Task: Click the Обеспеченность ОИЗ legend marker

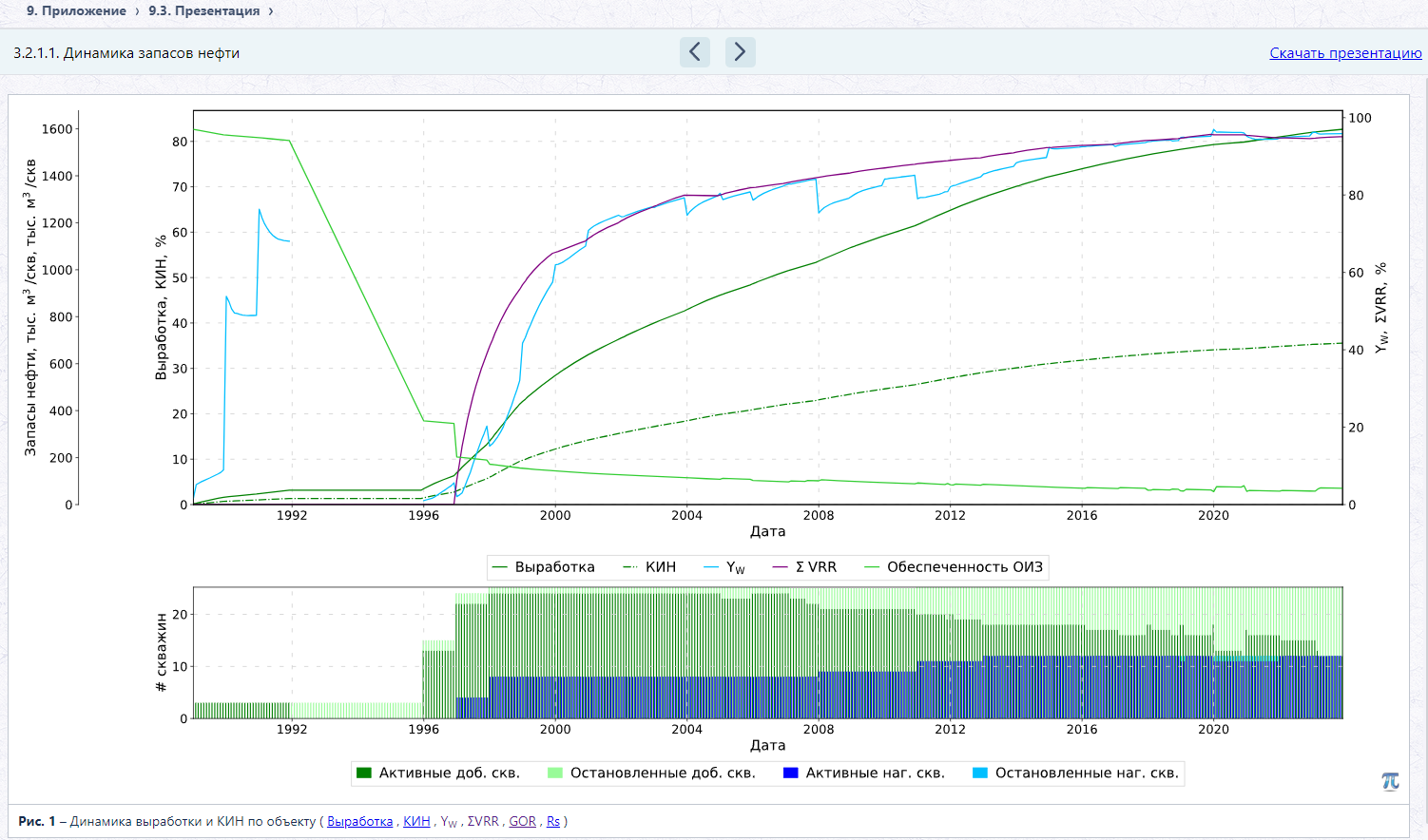Action: coord(872,567)
